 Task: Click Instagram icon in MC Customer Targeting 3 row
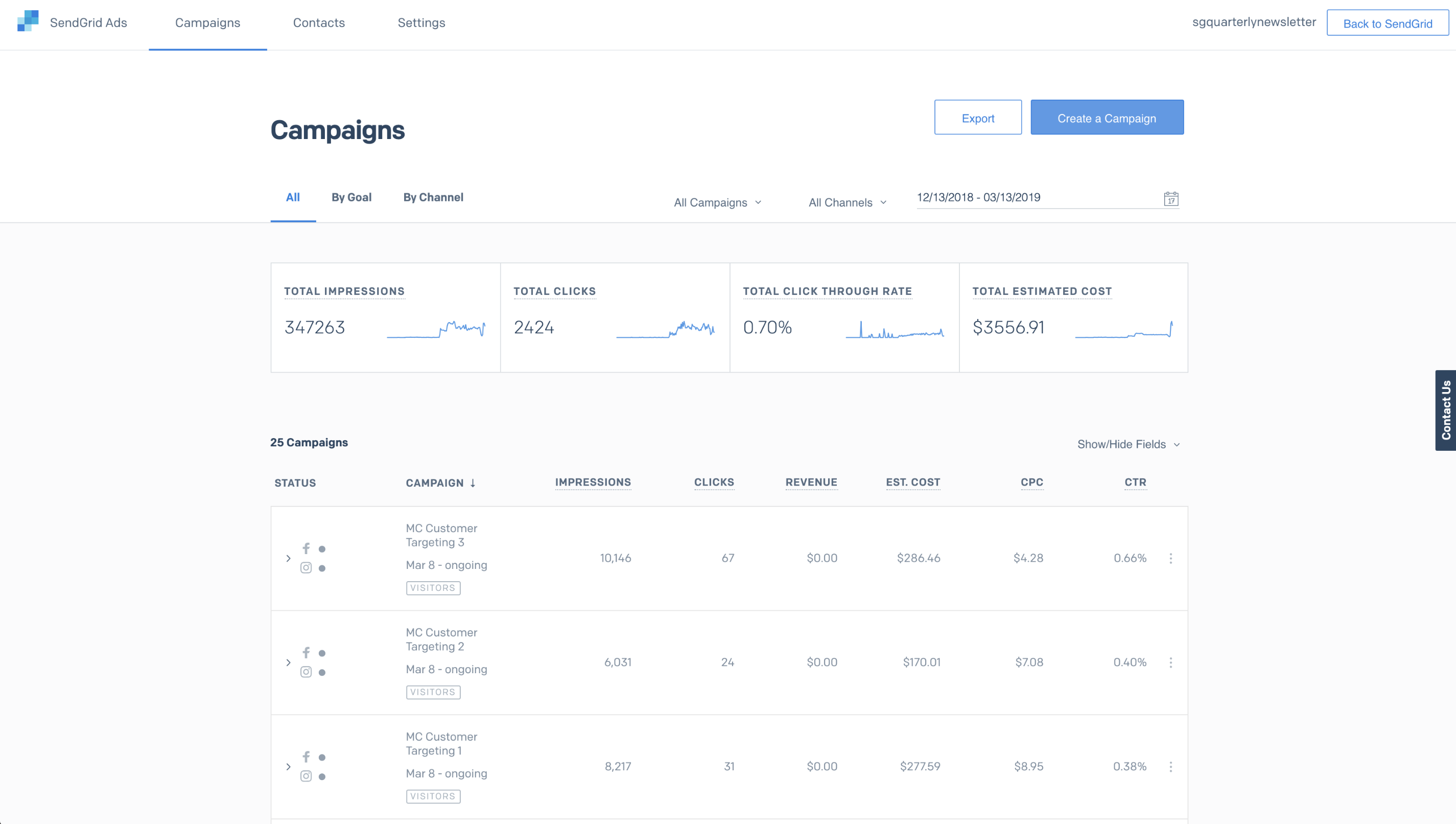click(x=306, y=567)
